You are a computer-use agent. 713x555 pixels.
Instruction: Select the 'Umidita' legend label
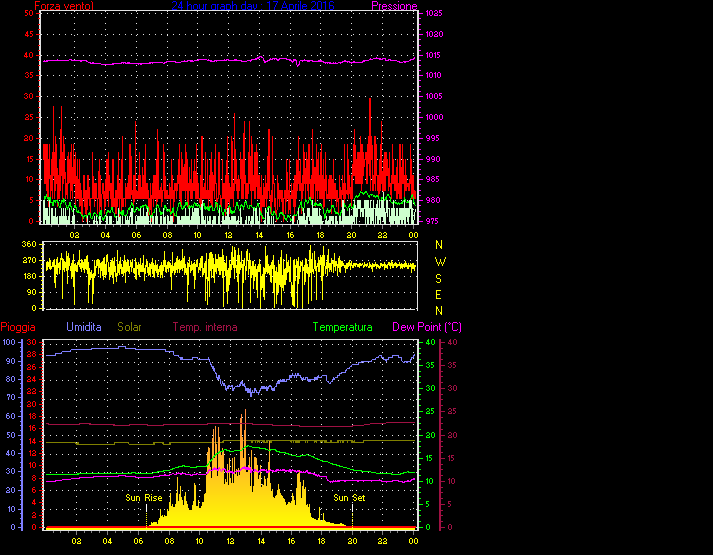[x=84, y=327]
